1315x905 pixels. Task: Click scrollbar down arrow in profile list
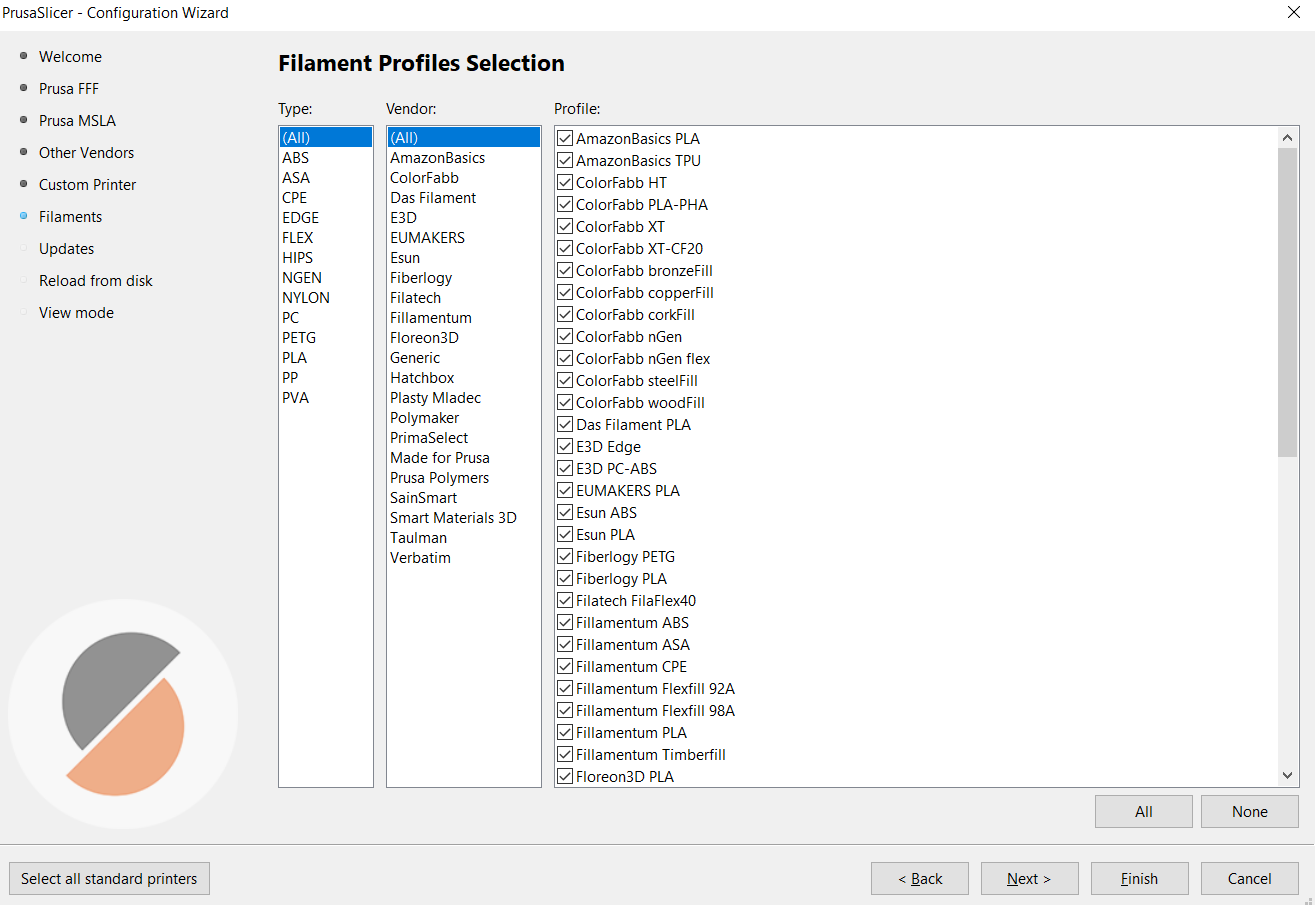1287,776
